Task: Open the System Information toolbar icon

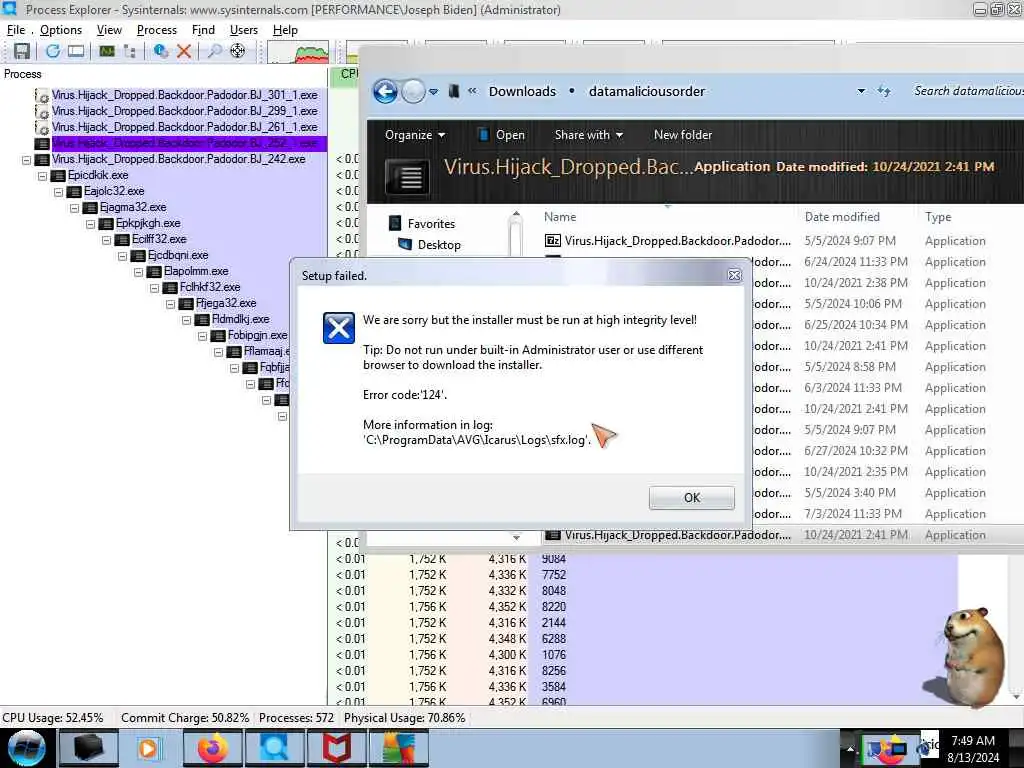Action: click(106, 51)
